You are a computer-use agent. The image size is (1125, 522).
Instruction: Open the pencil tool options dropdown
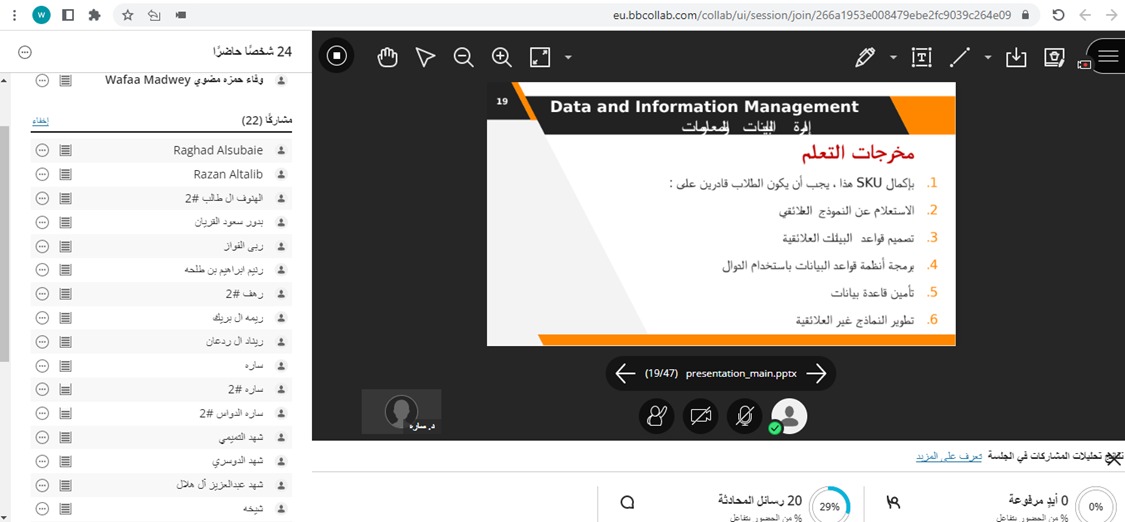(893, 57)
